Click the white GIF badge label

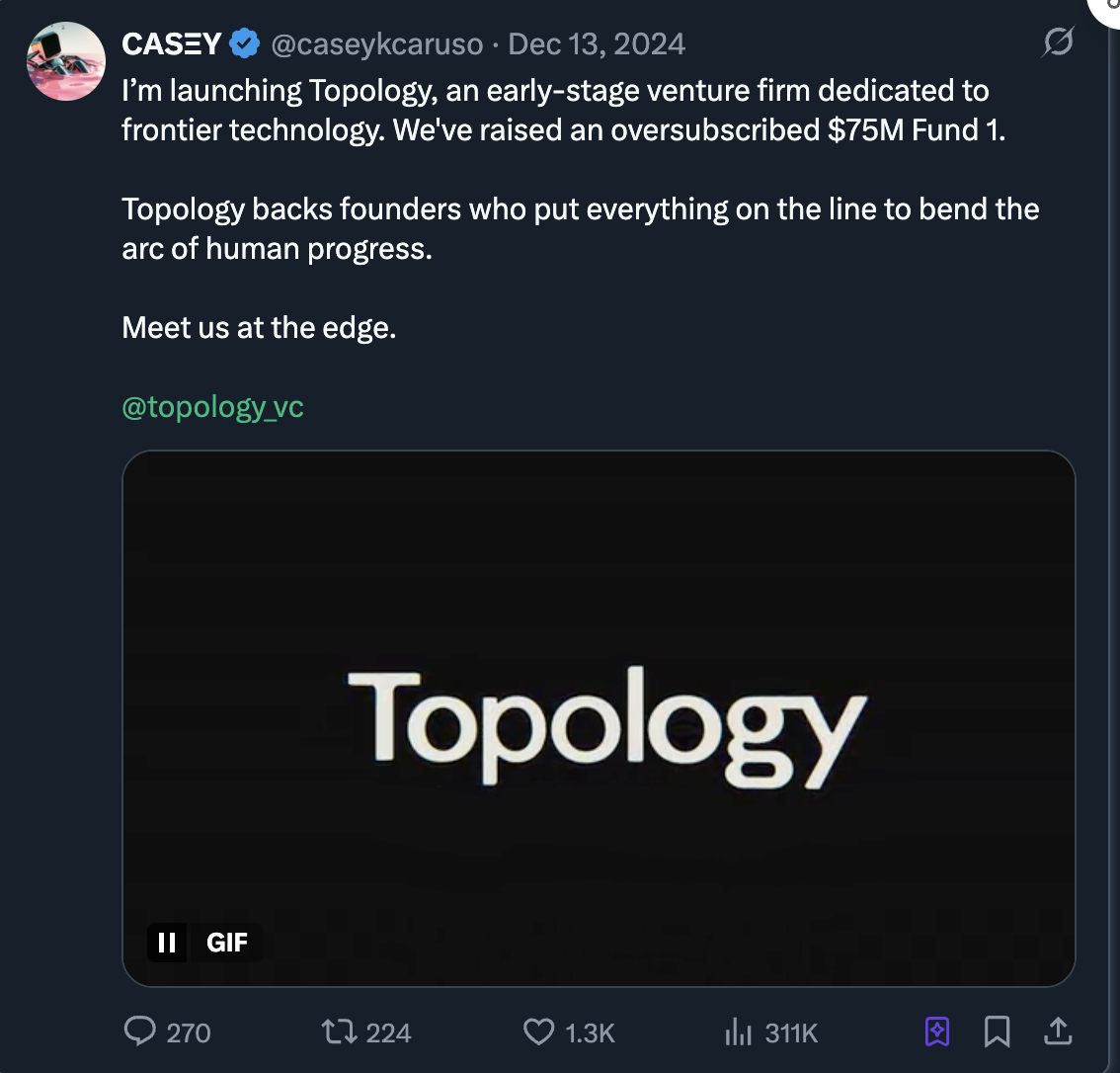[x=227, y=943]
